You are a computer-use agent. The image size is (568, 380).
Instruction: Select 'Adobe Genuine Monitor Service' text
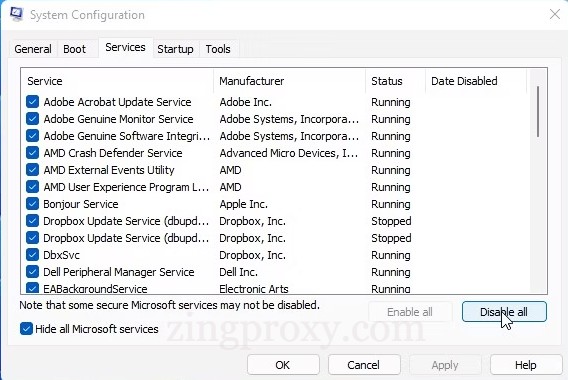coord(118,119)
